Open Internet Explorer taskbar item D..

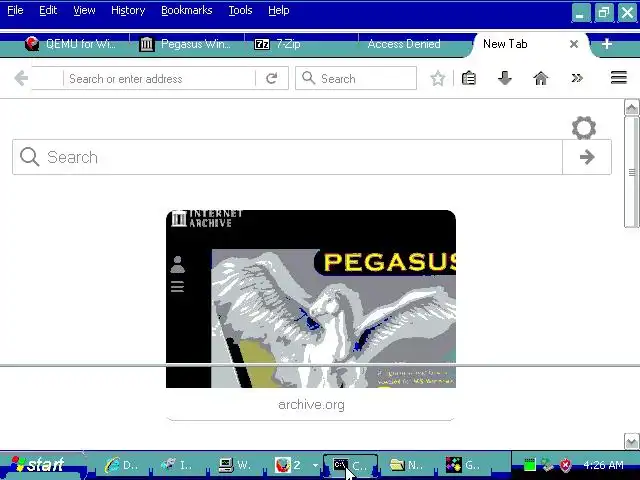(122, 465)
